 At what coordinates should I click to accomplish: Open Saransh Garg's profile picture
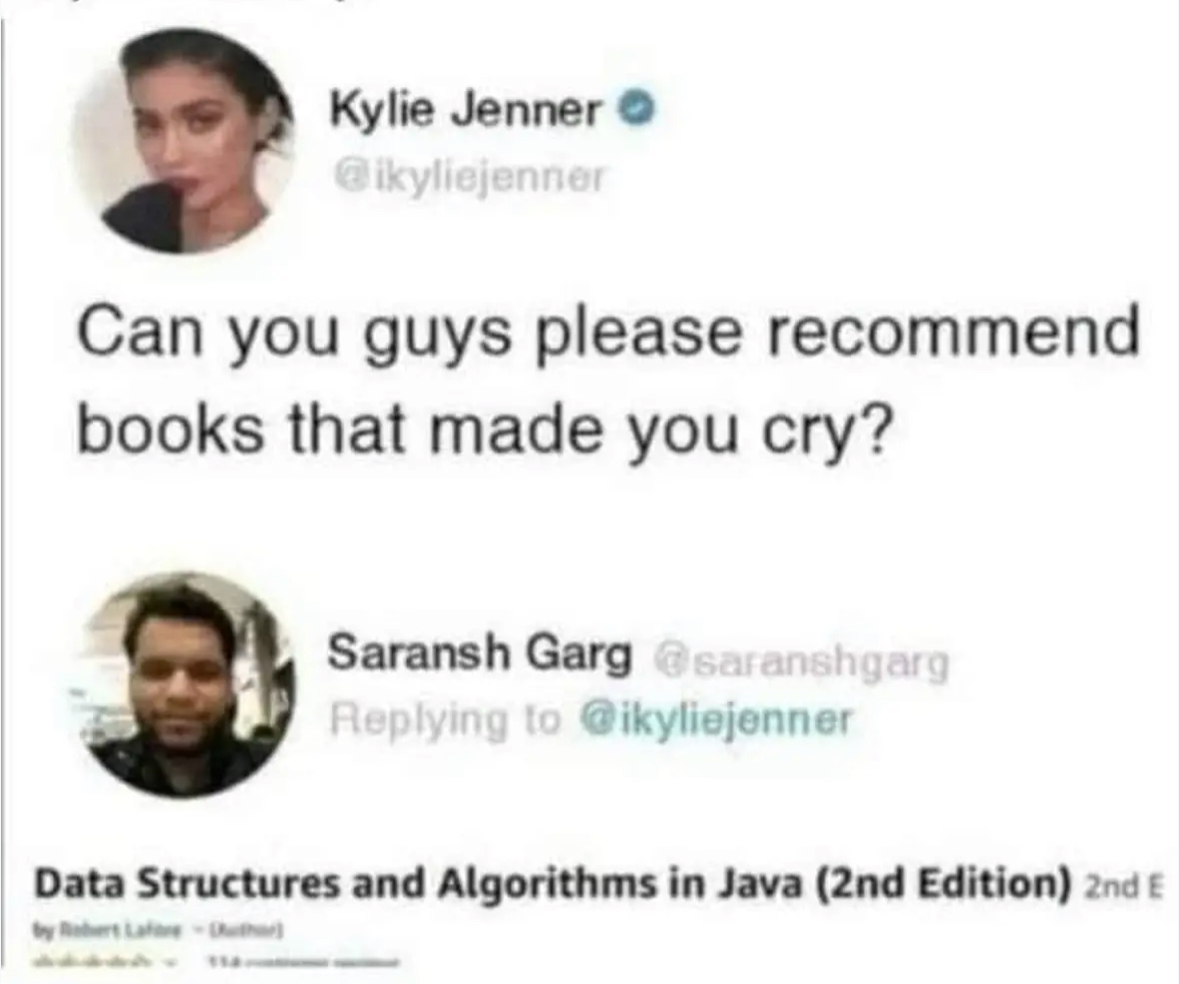pos(188,683)
